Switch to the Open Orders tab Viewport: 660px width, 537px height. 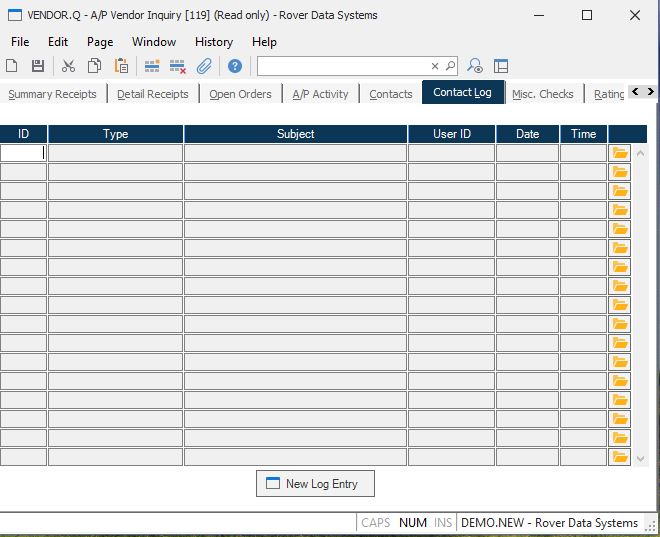[x=240, y=94]
